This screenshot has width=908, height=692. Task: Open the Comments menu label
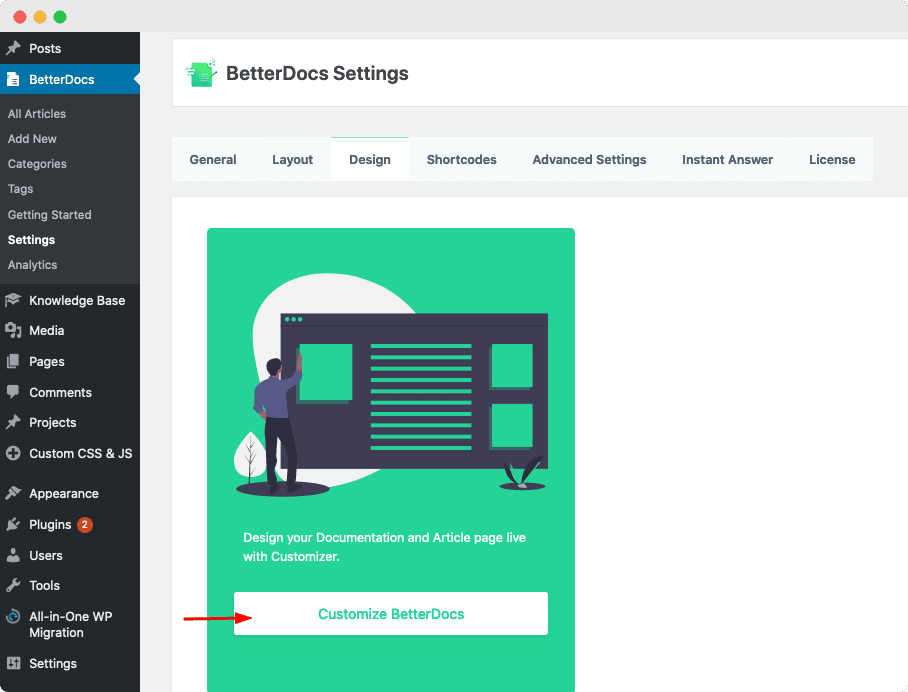point(60,392)
